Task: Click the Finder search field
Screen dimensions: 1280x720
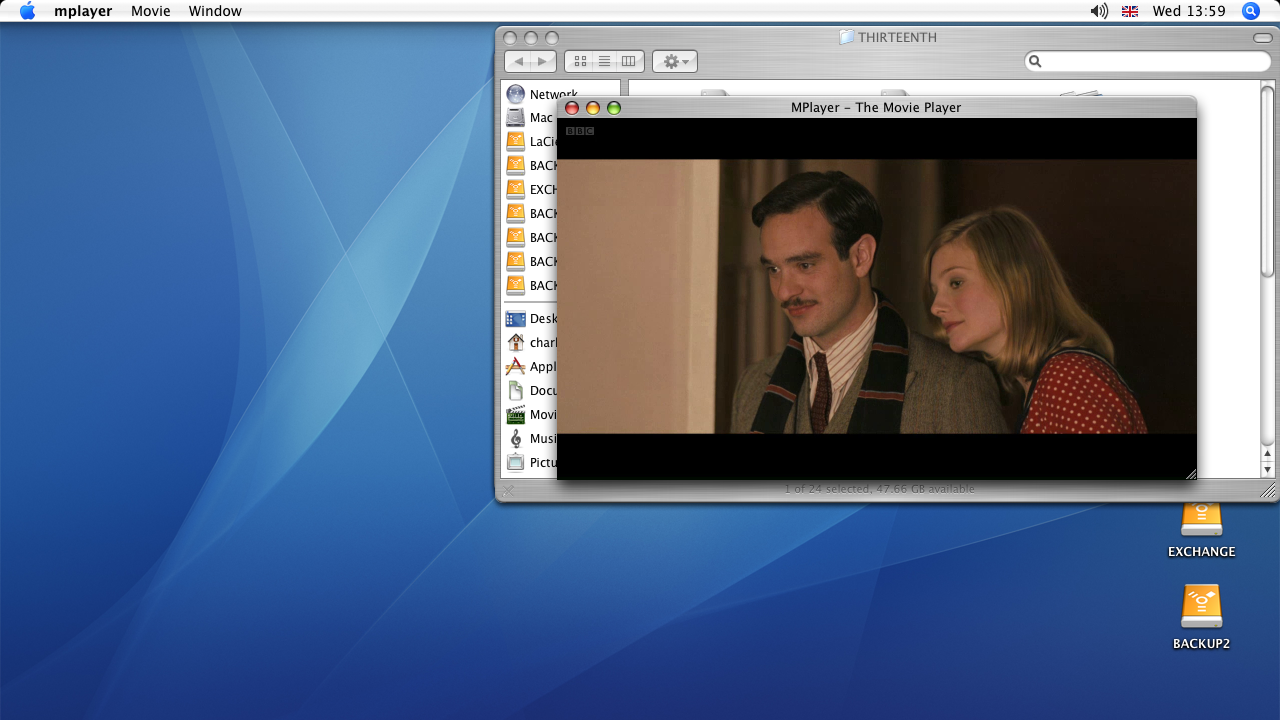Action: 1148,61
